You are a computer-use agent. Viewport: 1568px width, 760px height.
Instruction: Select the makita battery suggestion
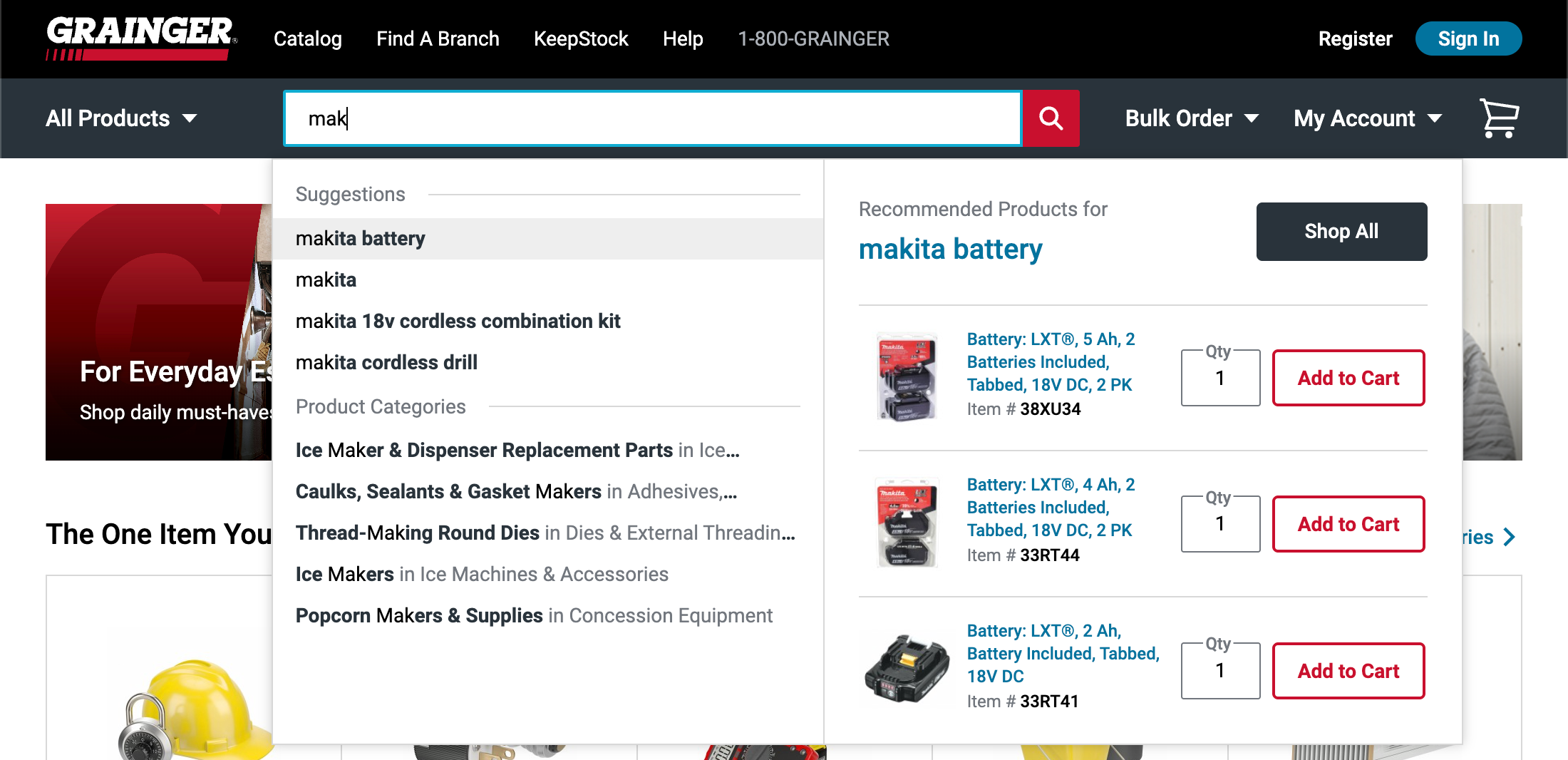pos(361,239)
